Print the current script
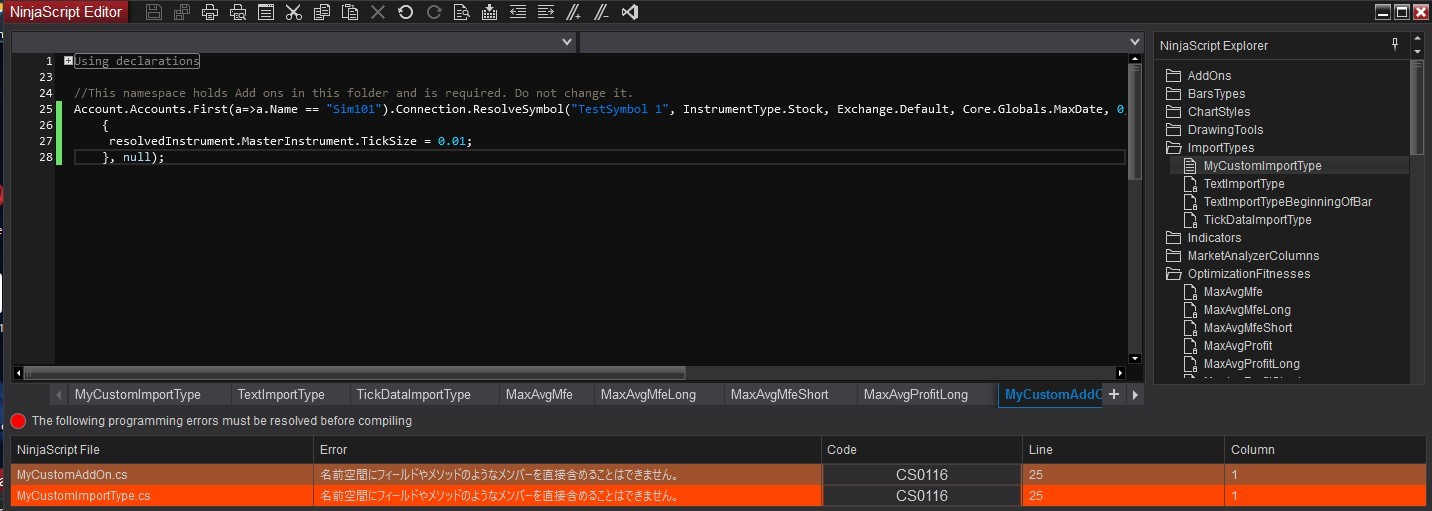The height and width of the screenshot is (511, 1432). [209, 12]
